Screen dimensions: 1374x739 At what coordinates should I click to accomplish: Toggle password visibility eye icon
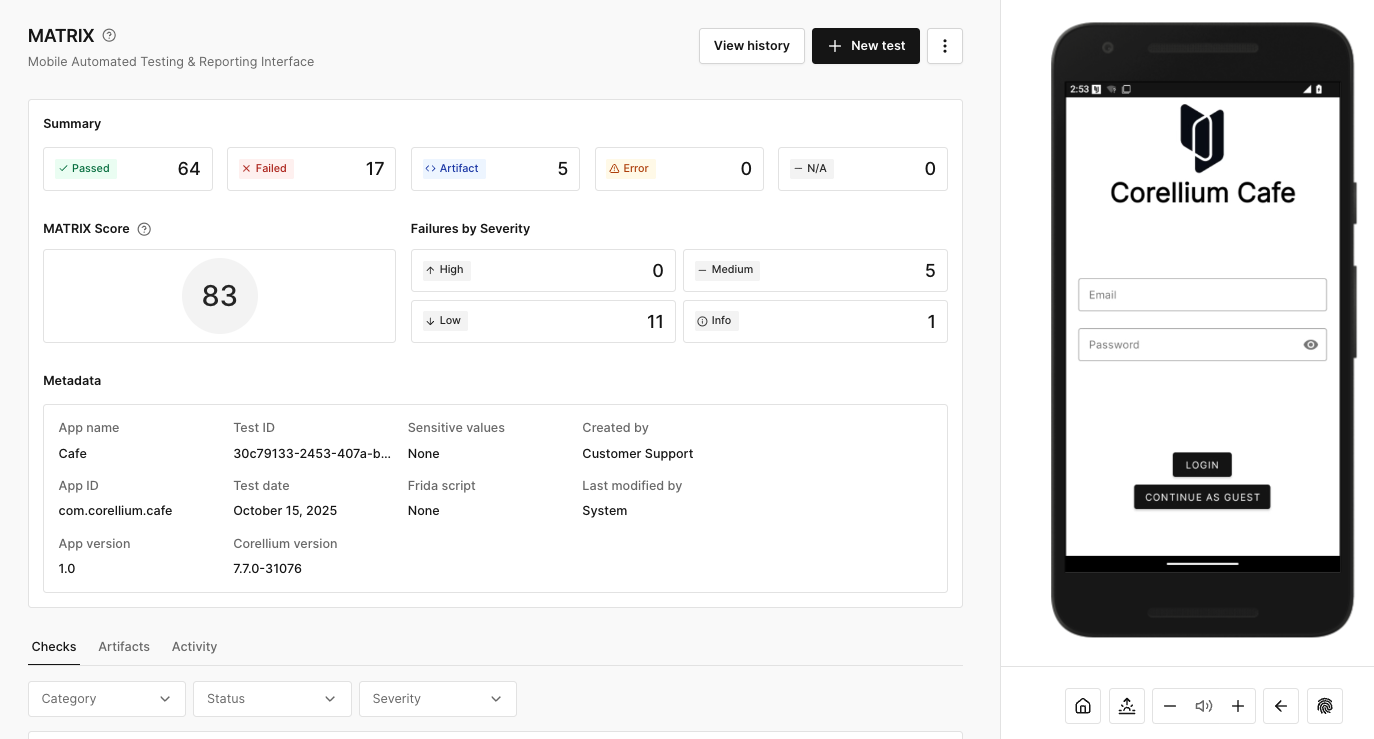coord(1310,345)
